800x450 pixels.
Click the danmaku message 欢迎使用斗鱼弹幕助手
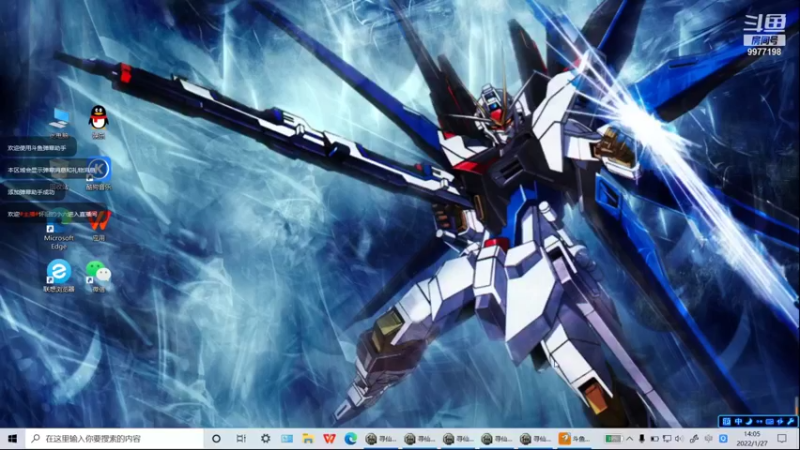(x=37, y=148)
